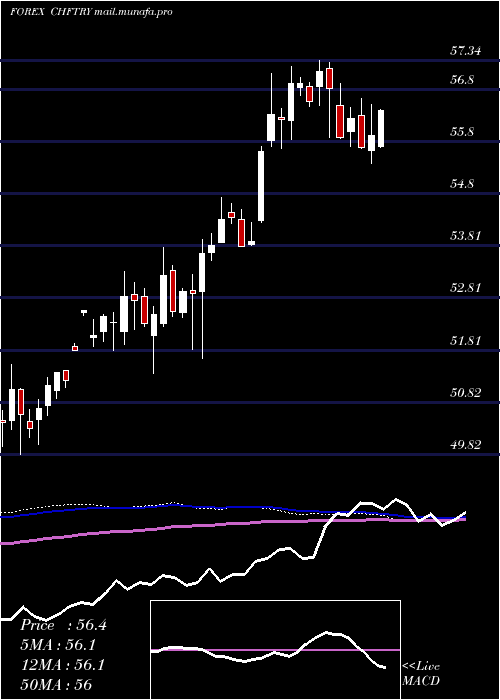Click the 50MA : 56 value
The image size is (500, 700).
[x=56, y=684]
